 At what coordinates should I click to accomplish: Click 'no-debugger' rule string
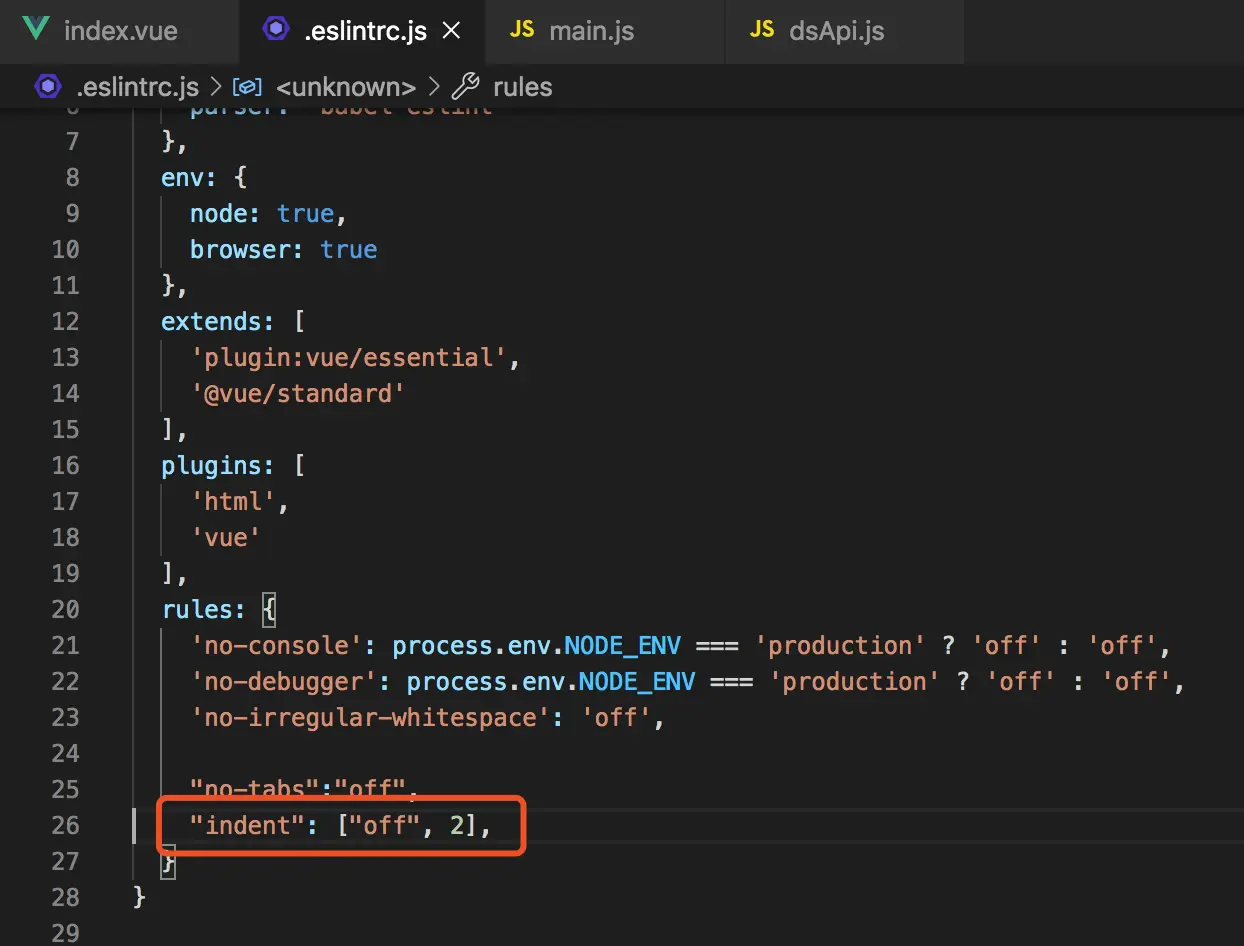click(283, 681)
